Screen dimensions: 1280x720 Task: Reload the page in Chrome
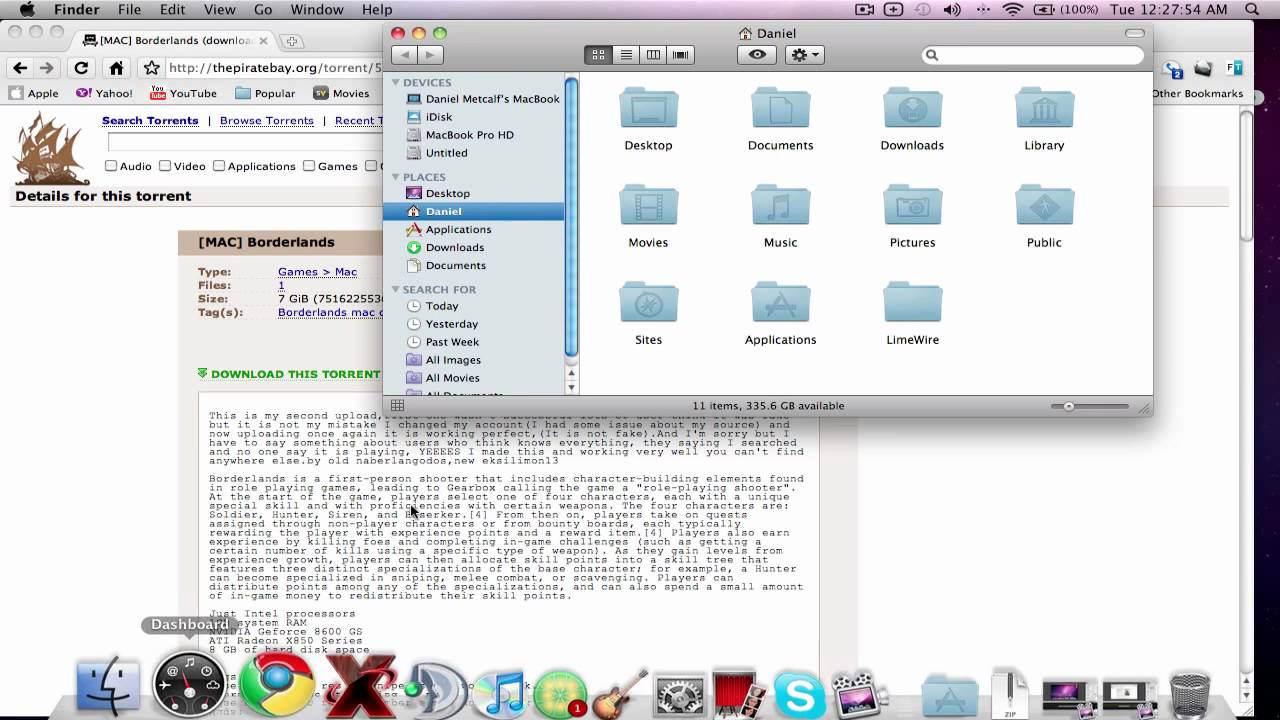coord(81,68)
